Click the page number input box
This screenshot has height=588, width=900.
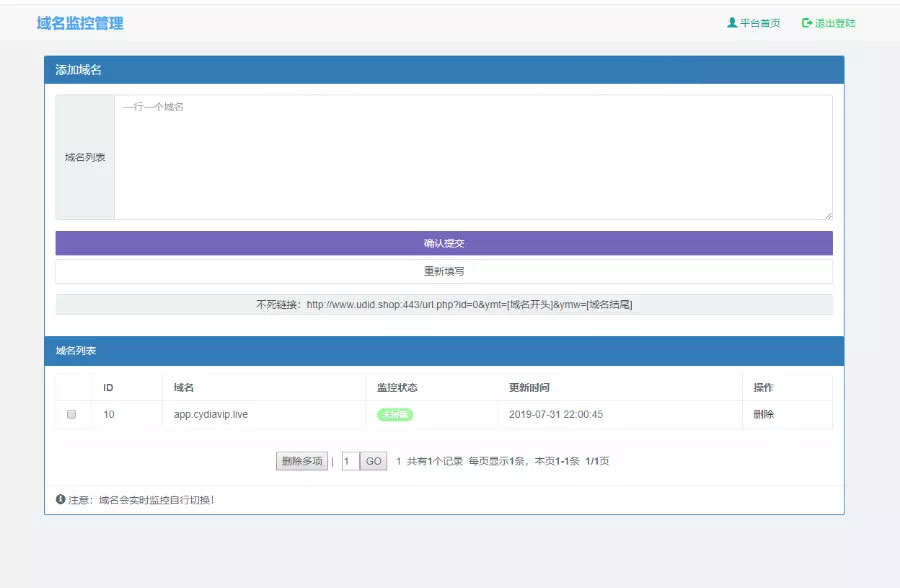pos(350,461)
